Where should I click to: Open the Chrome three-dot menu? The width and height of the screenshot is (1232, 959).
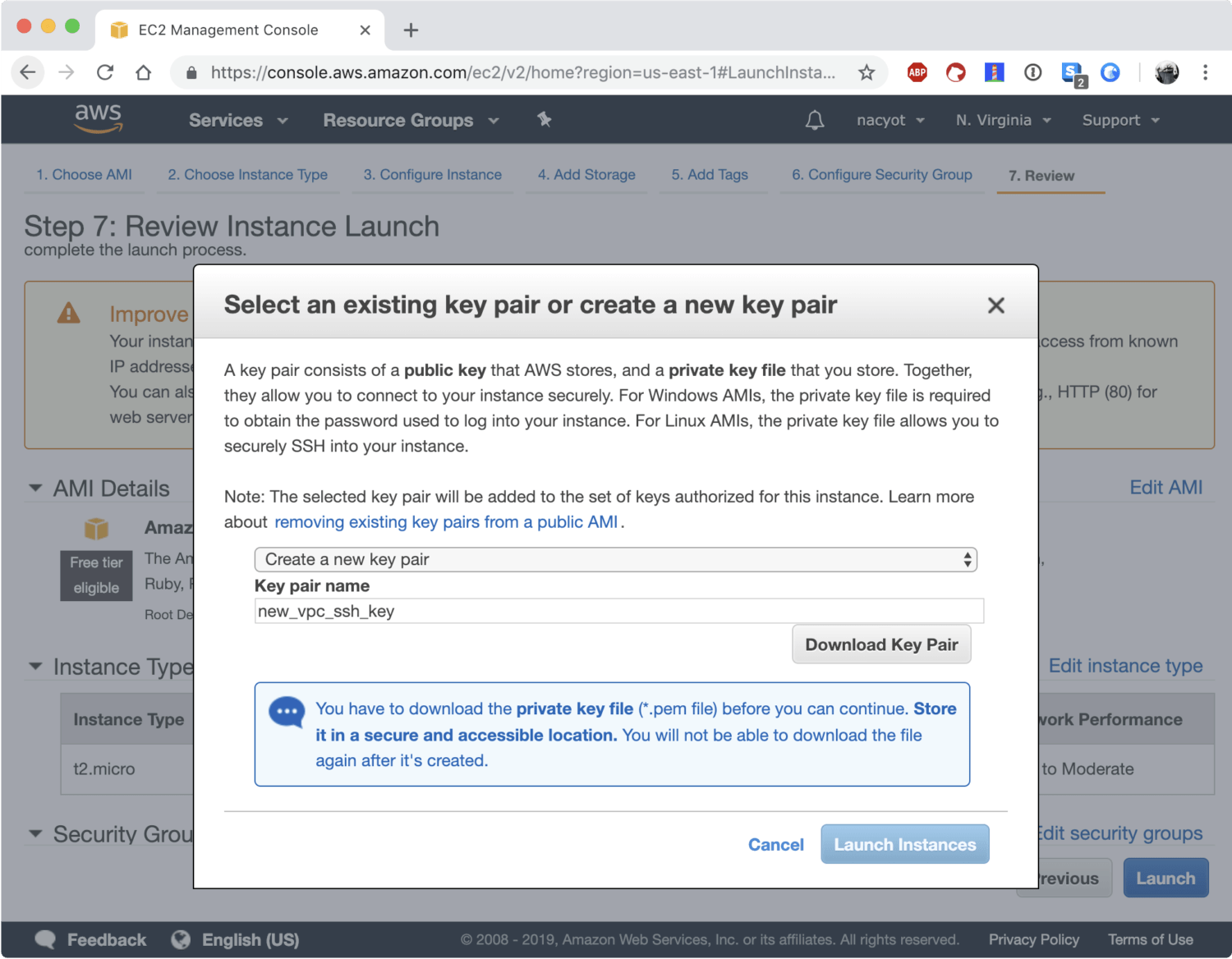pyautogui.click(x=1205, y=72)
